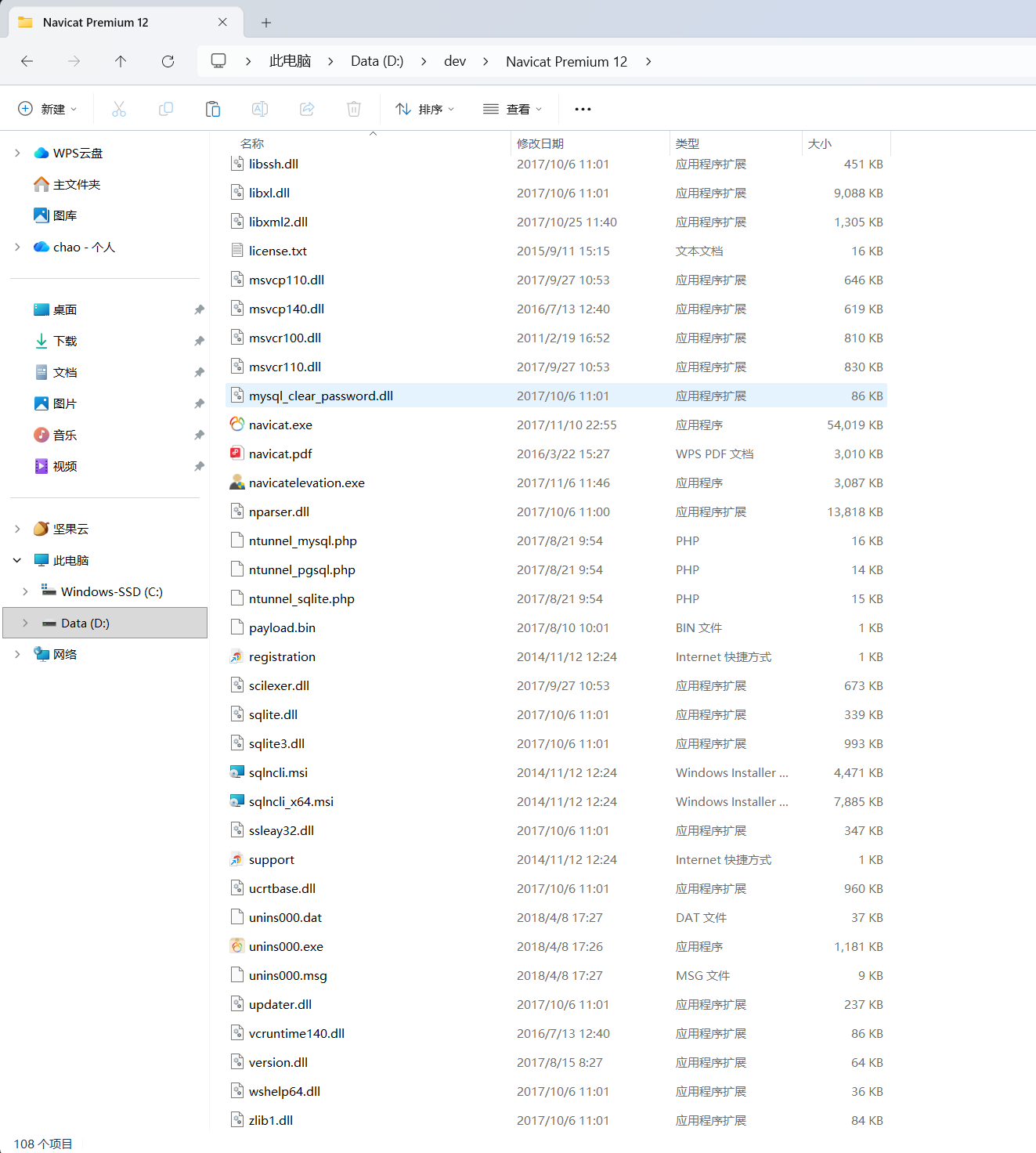Click the computer icon in address bar
The width and height of the screenshot is (1036, 1153).
point(218,61)
